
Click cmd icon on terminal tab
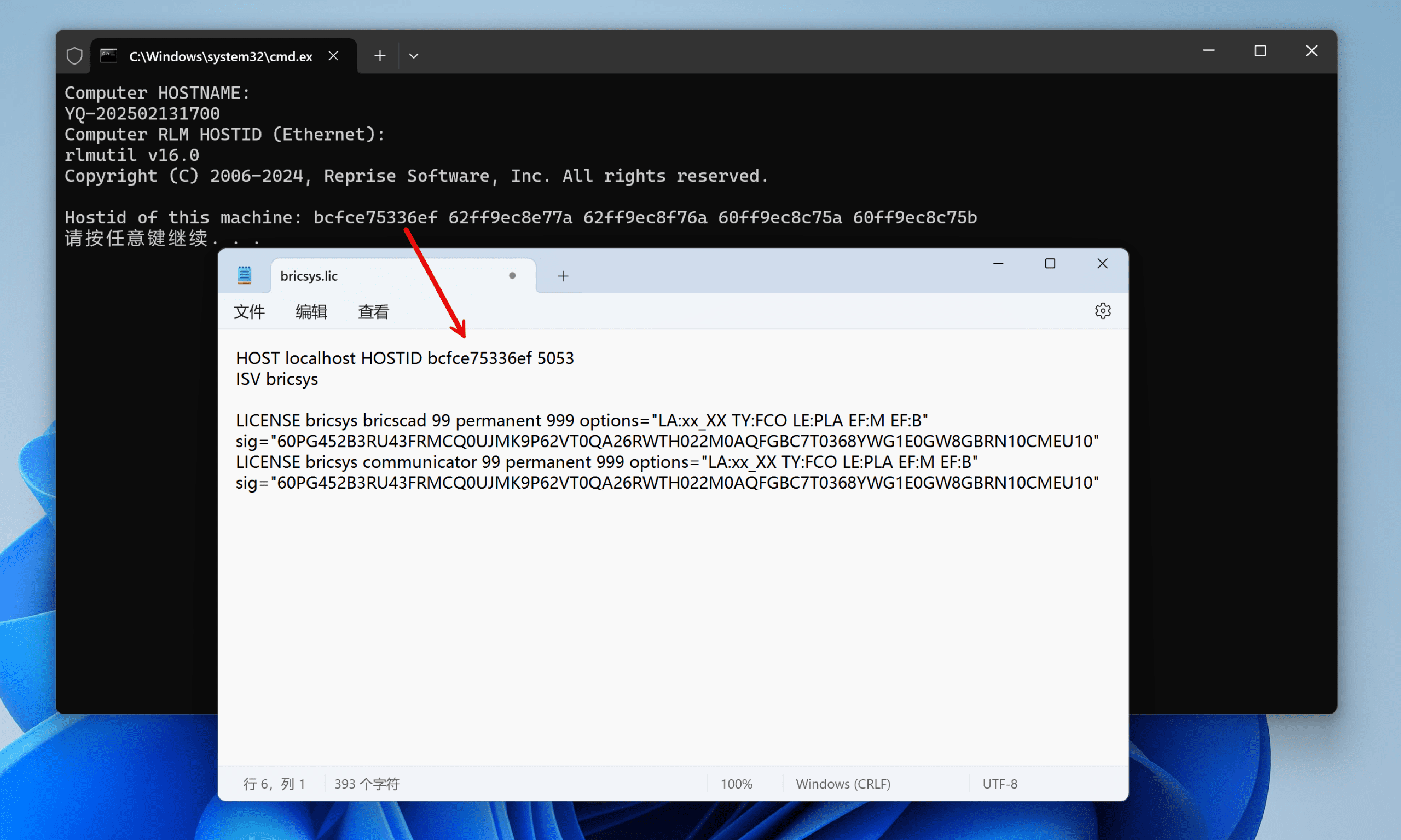[109, 55]
